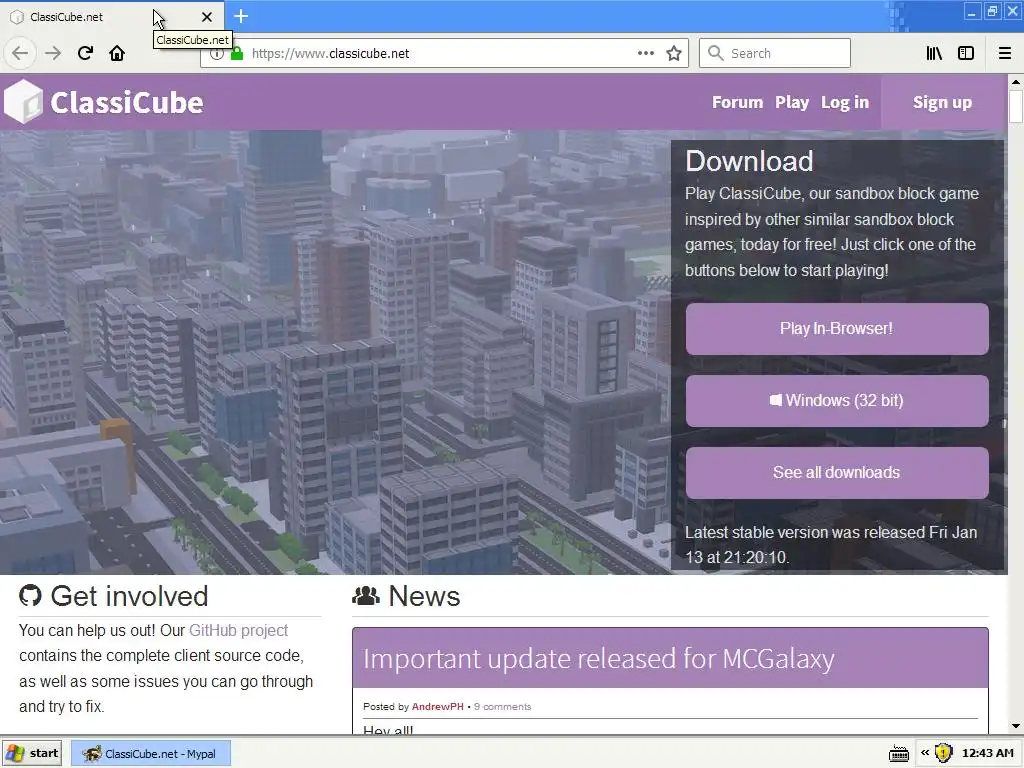Click the Sign up button
Viewport: 1024px width, 768px height.
pos(942,103)
